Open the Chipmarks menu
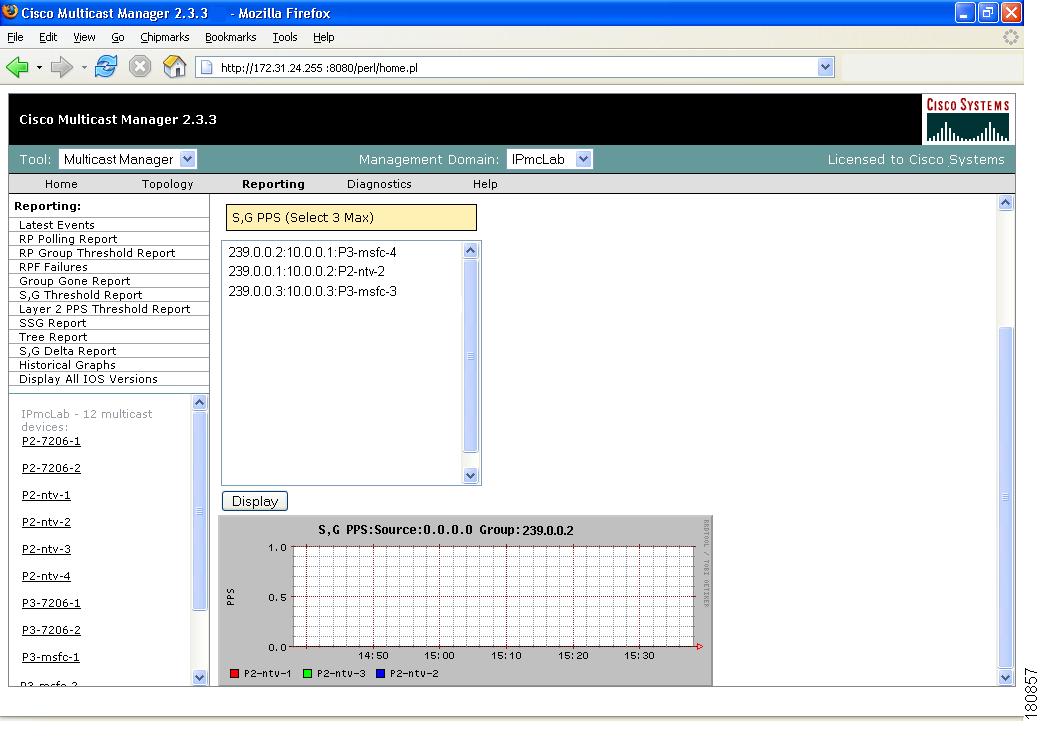Image resolution: width=1043 pixels, height=742 pixels. 164,37
